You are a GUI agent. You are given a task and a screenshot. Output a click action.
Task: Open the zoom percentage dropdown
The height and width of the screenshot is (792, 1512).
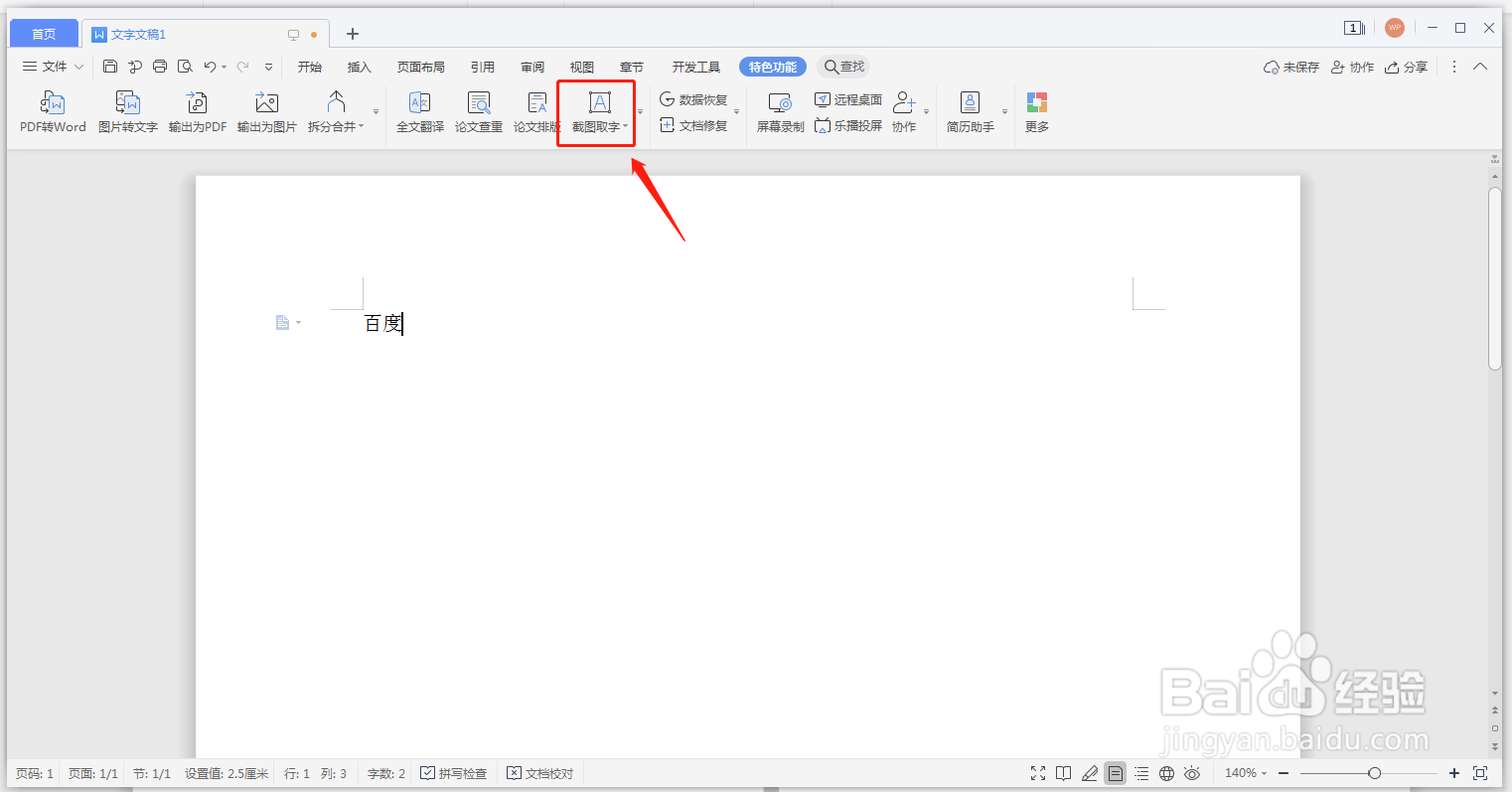coord(1244,772)
